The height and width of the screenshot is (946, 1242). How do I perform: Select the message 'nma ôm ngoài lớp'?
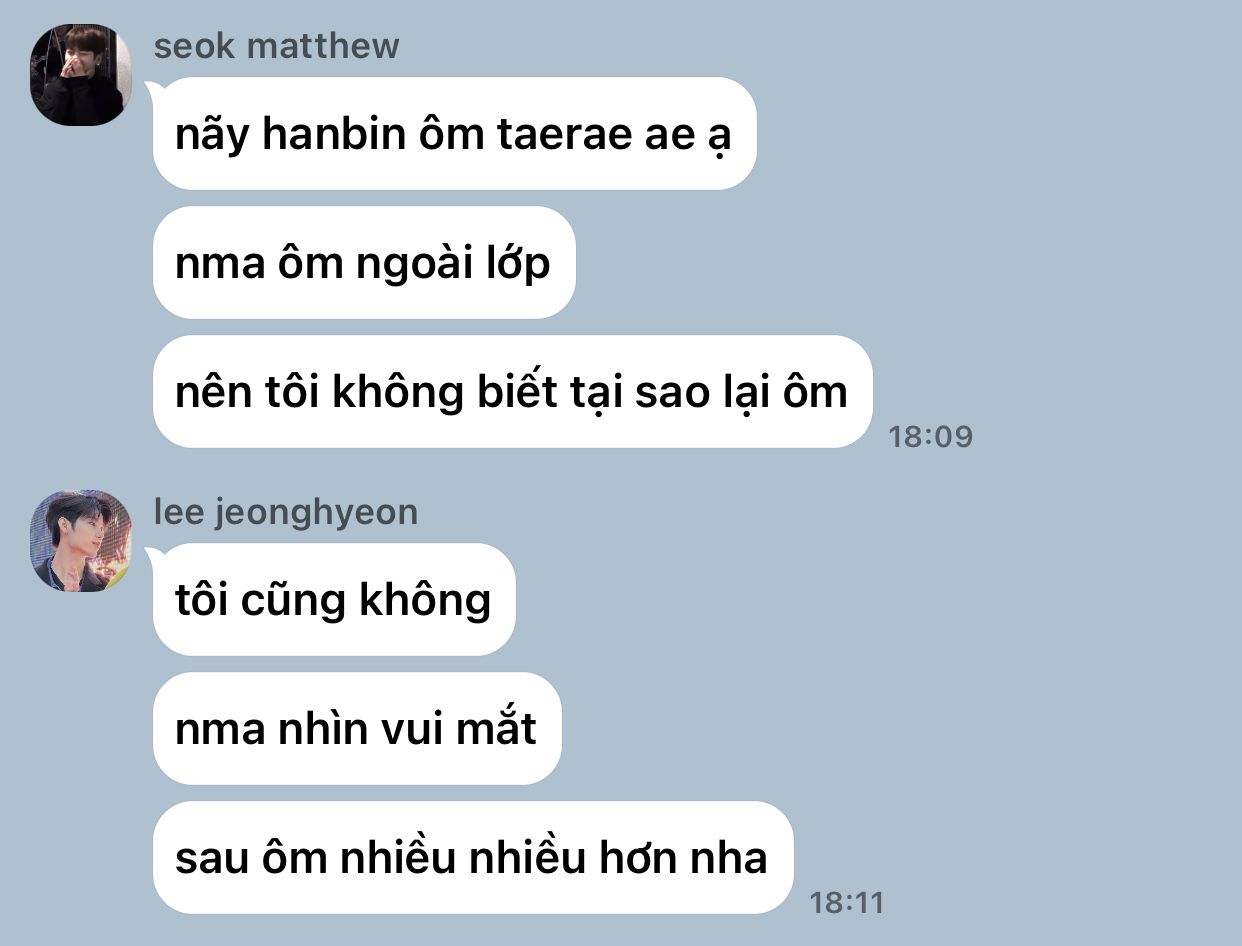(364, 262)
